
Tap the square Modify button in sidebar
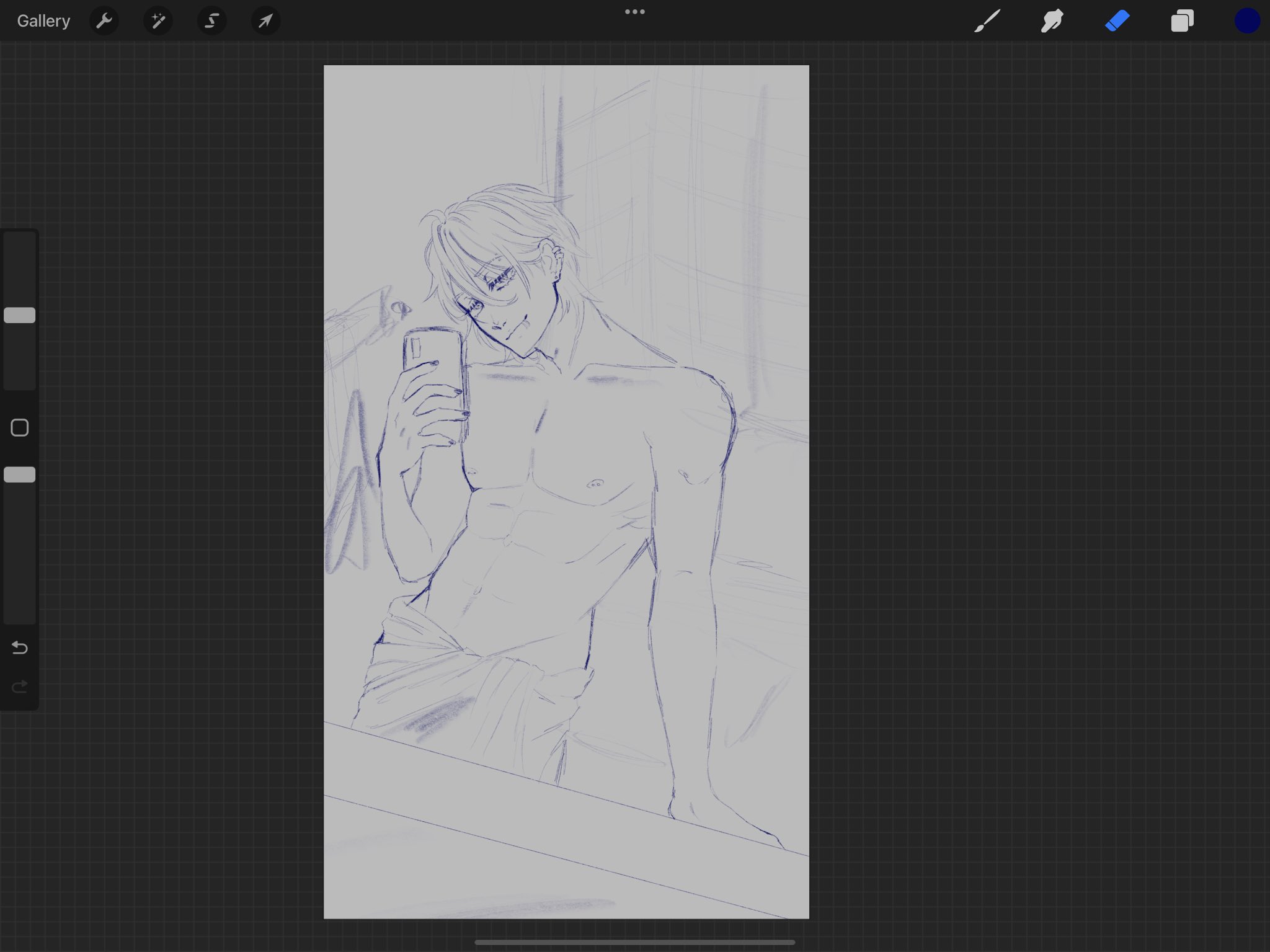pyautogui.click(x=20, y=427)
